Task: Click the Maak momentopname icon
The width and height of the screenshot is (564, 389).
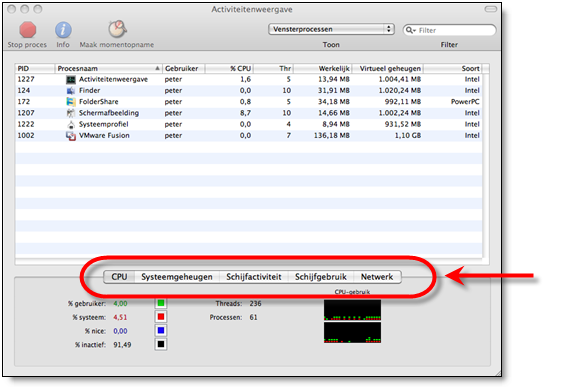Action: [x=117, y=29]
